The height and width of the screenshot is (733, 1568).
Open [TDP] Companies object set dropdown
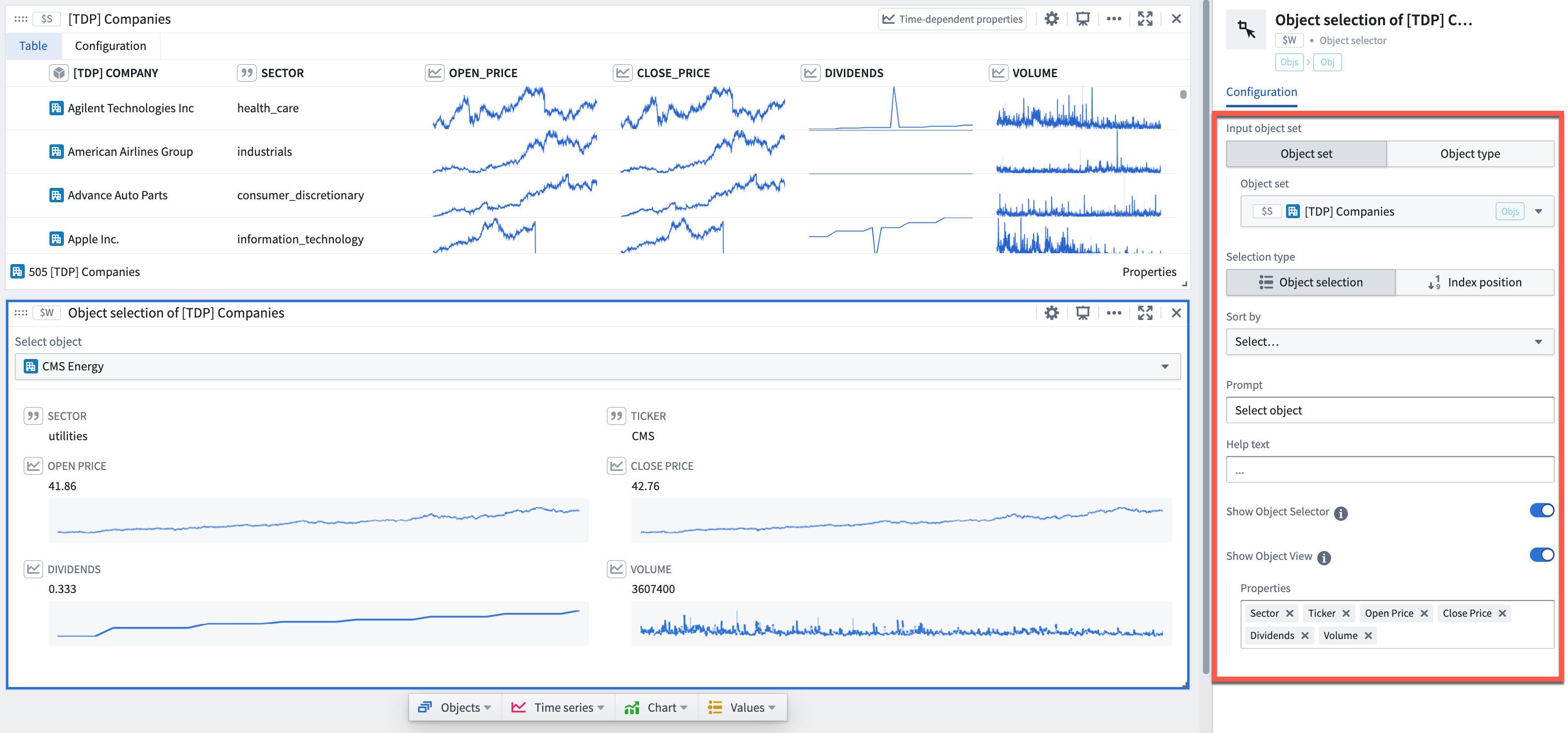tap(1396, 211)
